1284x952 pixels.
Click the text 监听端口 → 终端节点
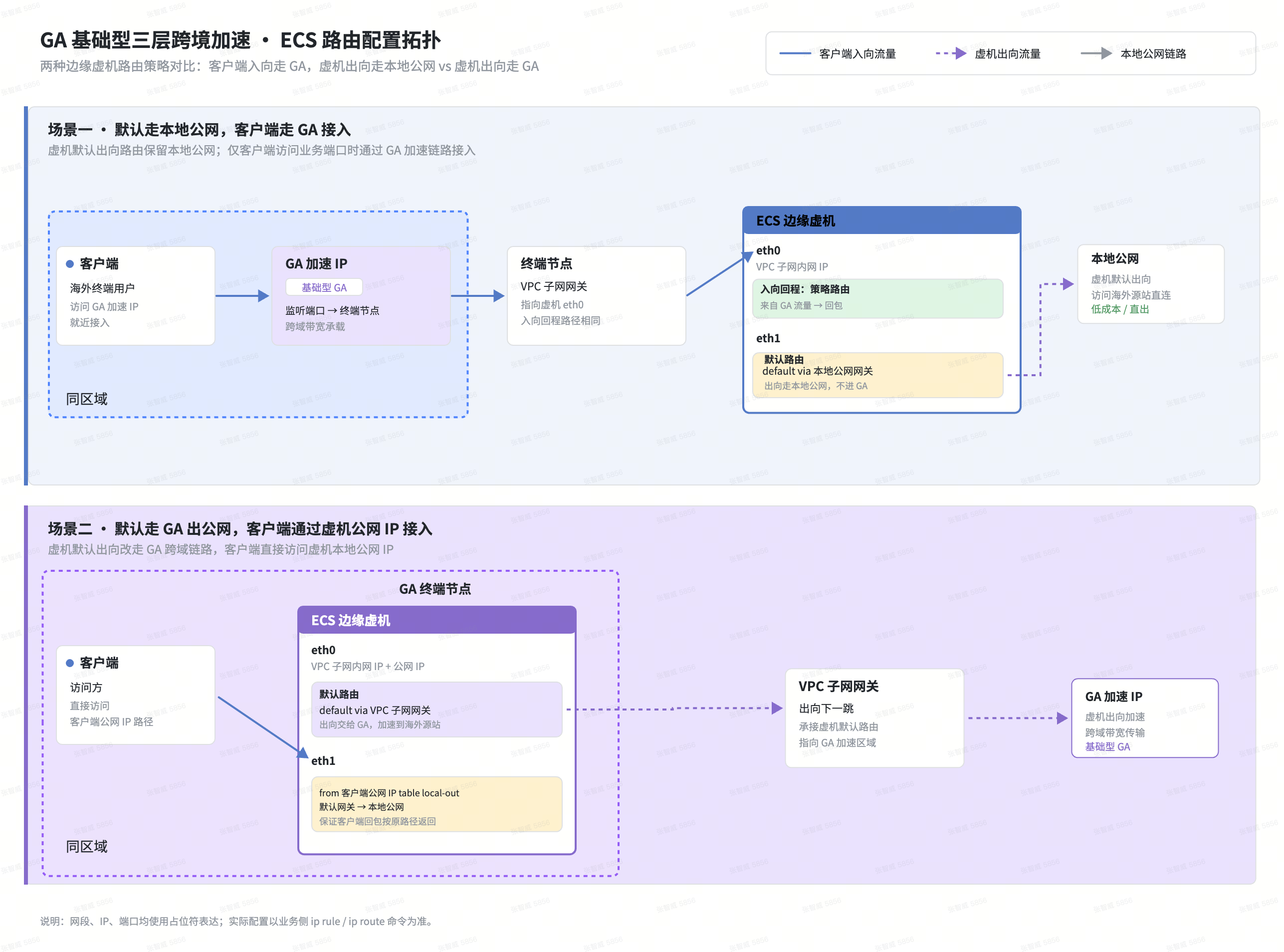coord(332,311)
